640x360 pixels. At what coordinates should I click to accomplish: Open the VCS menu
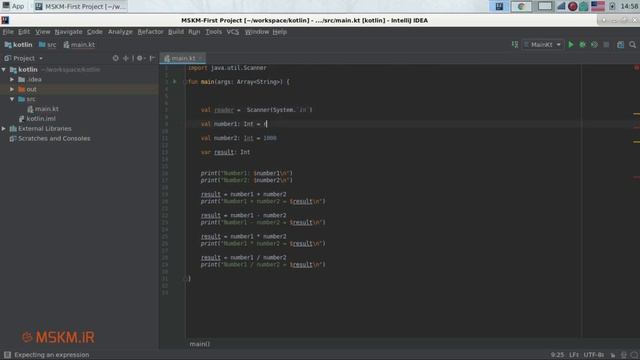click(233, 32)
